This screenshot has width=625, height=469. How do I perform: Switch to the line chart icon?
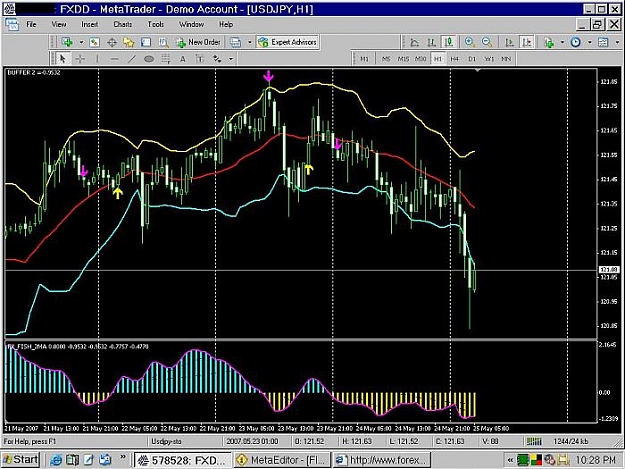pyautogui.click(x=415, y=42)
